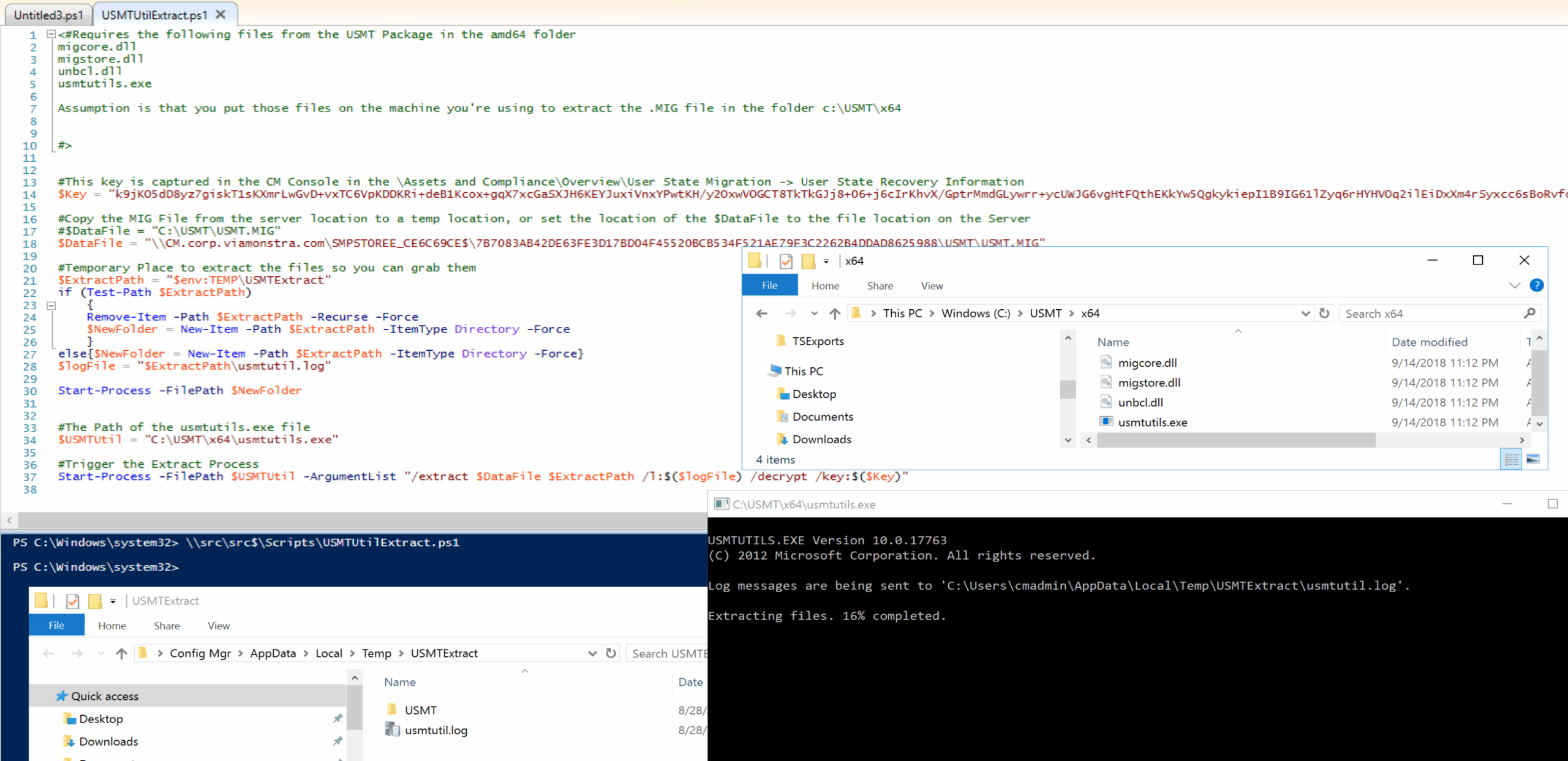
Task: Click the magnifier icon in the Search x64 box
Action: click(x=1530, y=313)
